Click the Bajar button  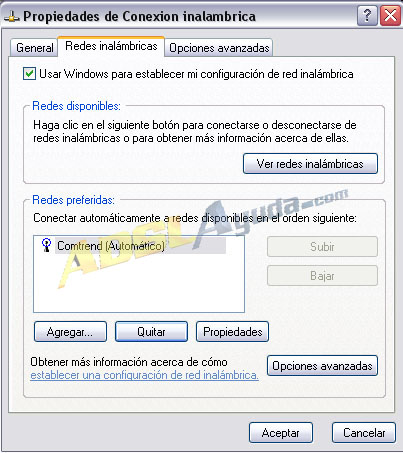[x=322, y=276]
